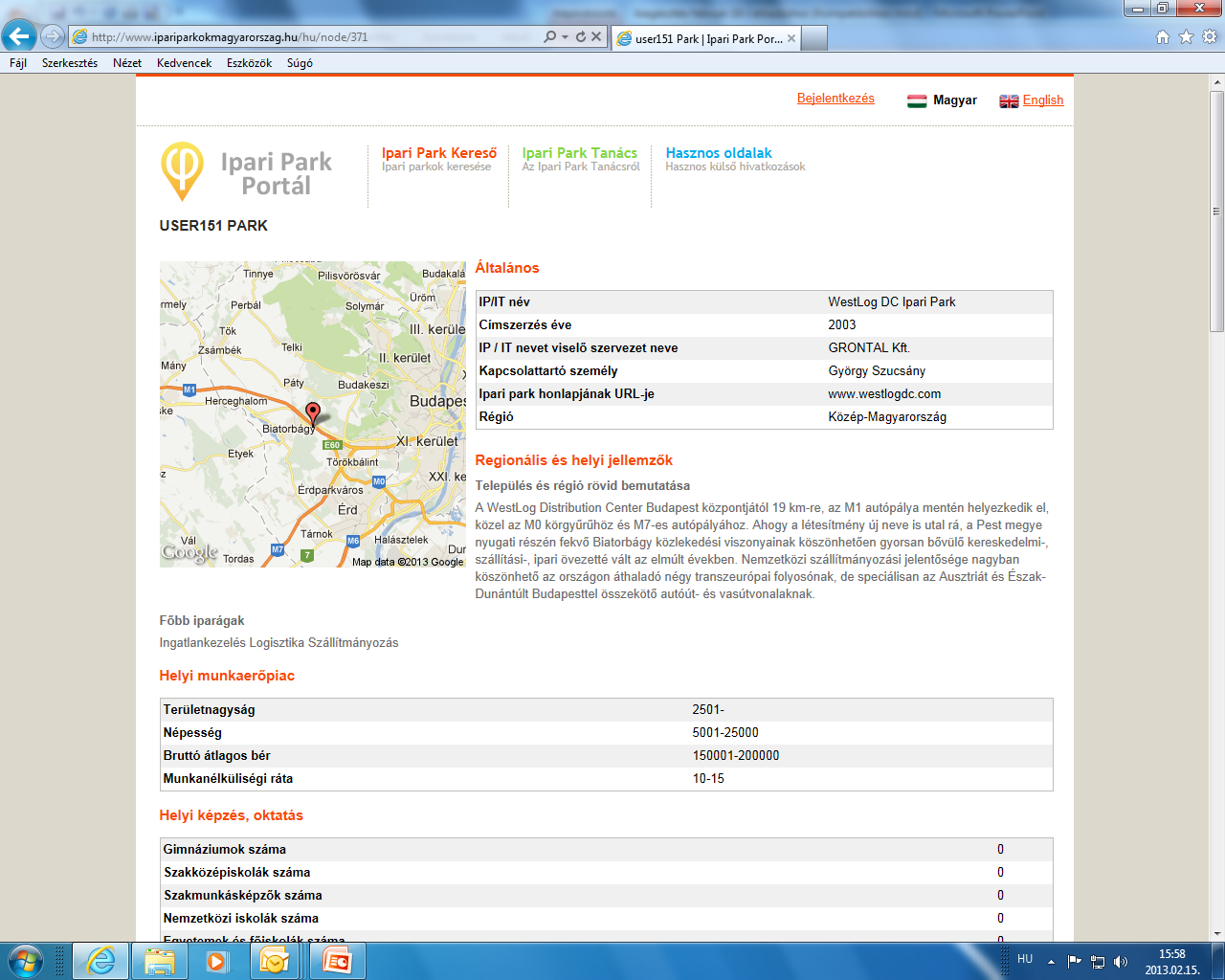
Task: Open Favorites star icon
Action: [x=1186, y=37]
